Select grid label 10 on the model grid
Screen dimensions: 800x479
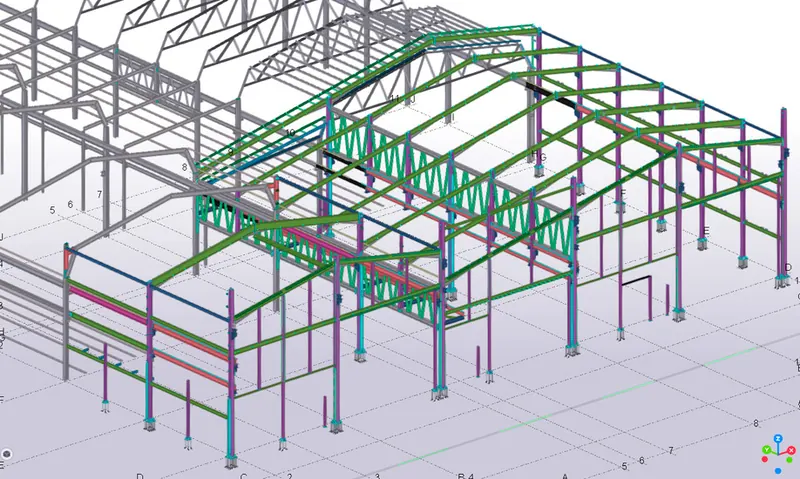tap(290, 133)
